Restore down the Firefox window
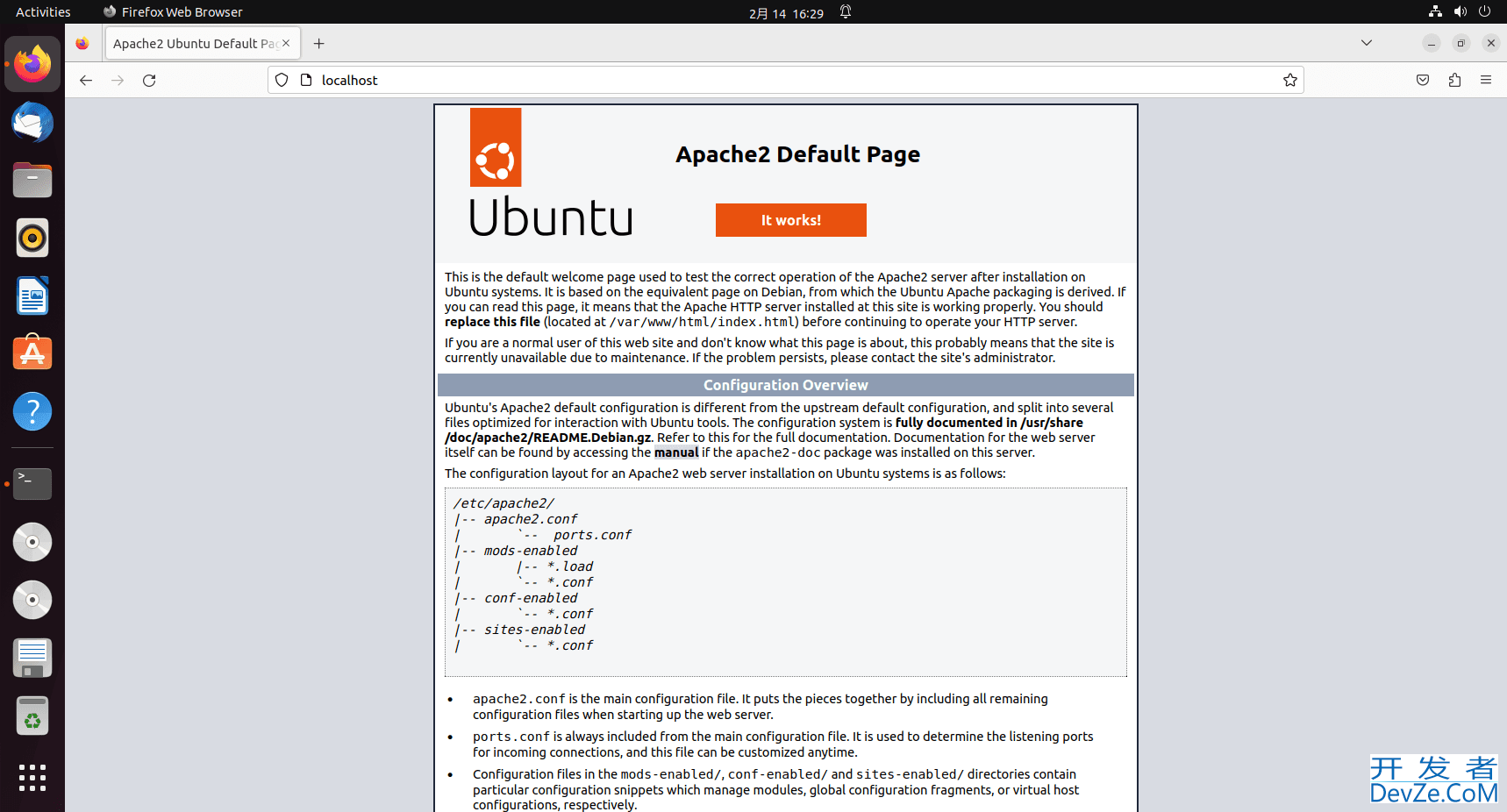This screenshot has height=812, width=1507. 1461,43
